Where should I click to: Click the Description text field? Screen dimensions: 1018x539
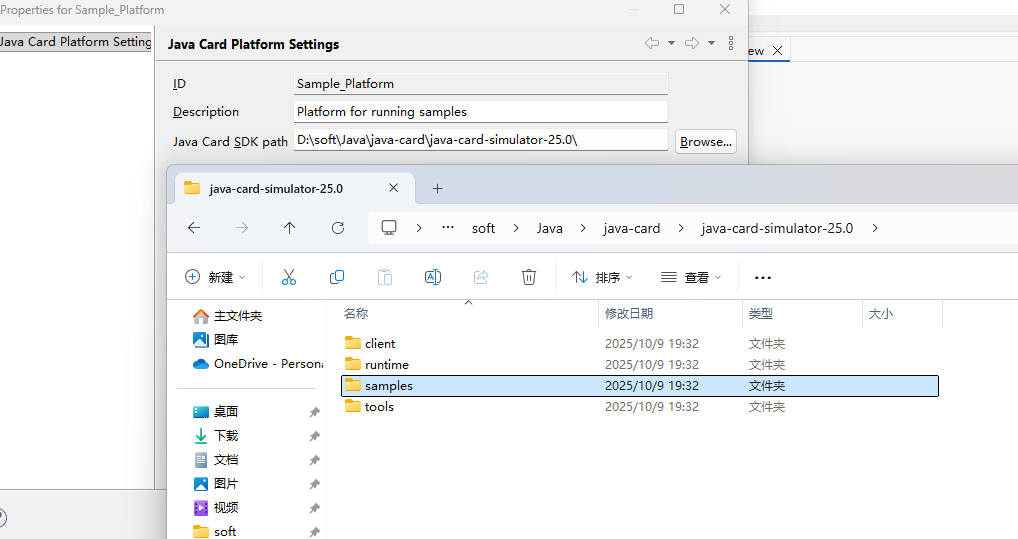(480, 112)
